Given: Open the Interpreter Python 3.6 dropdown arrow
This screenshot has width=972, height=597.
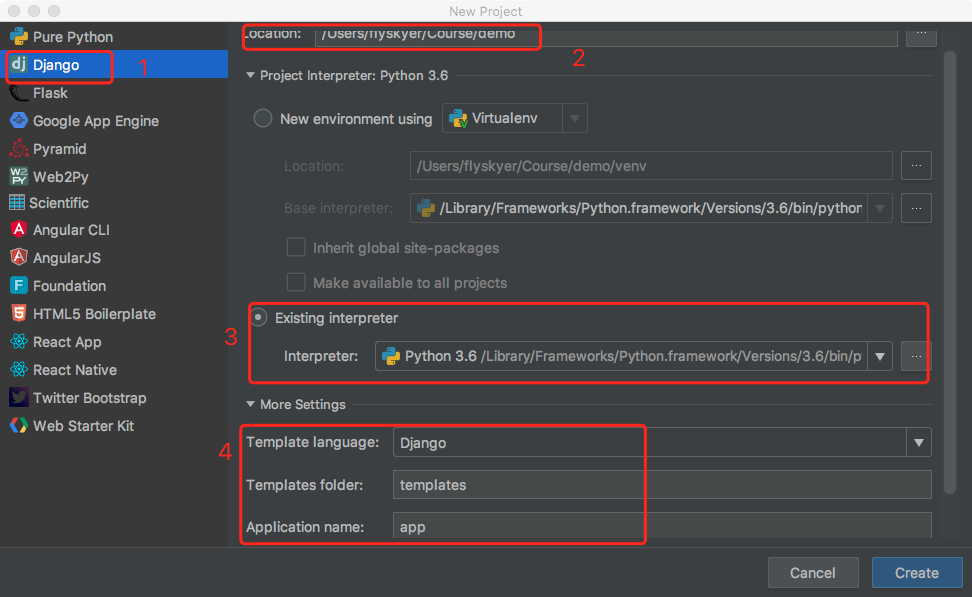Looking at the screenshot, I should tap(880, 356).
